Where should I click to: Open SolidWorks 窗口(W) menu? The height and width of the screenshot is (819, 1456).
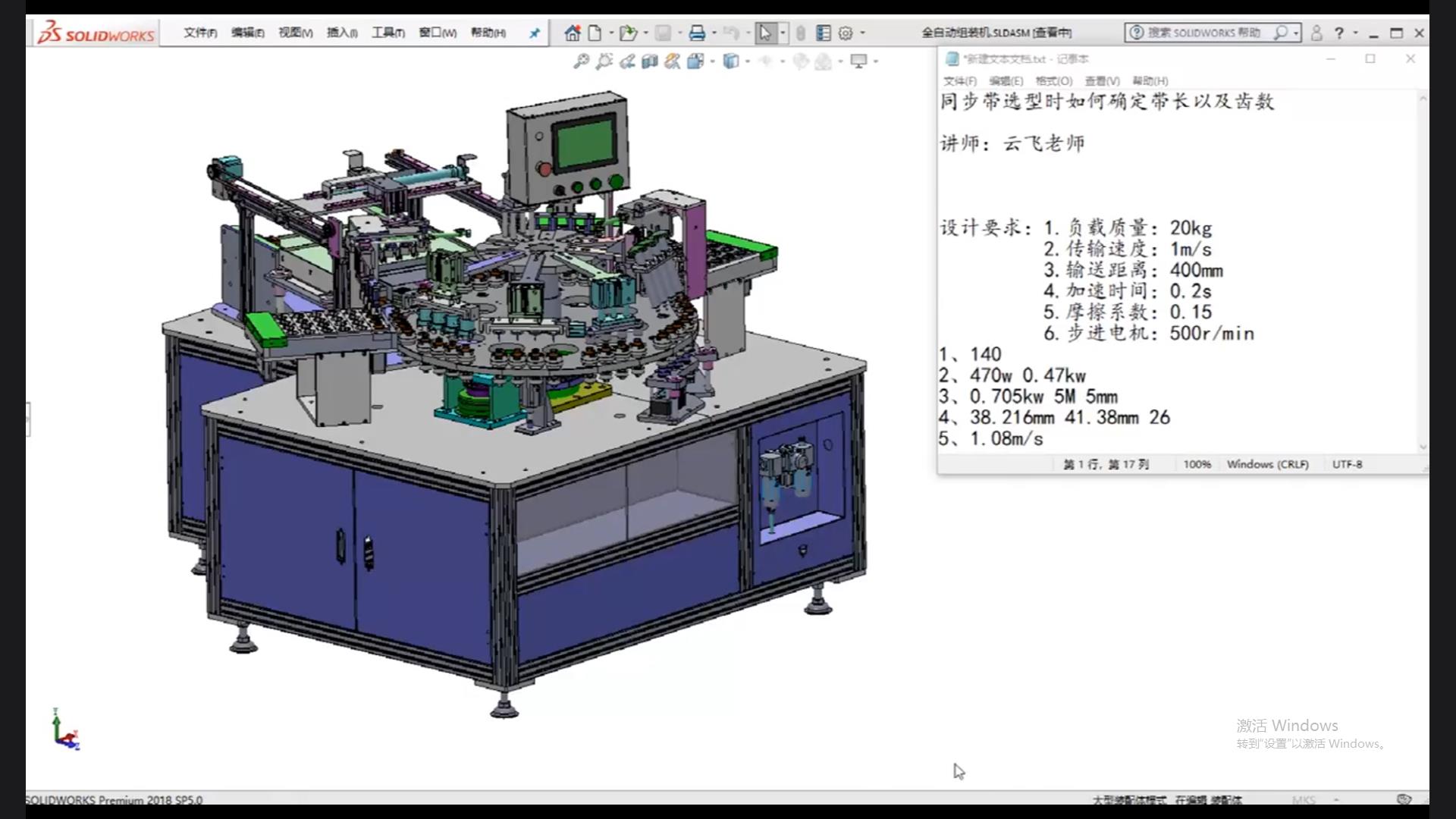pos(438,33)
